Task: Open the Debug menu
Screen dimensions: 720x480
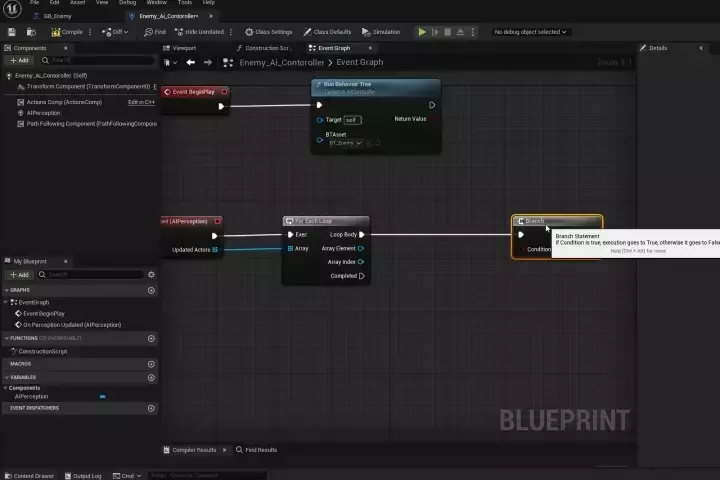Action: [x=127, y=2]
